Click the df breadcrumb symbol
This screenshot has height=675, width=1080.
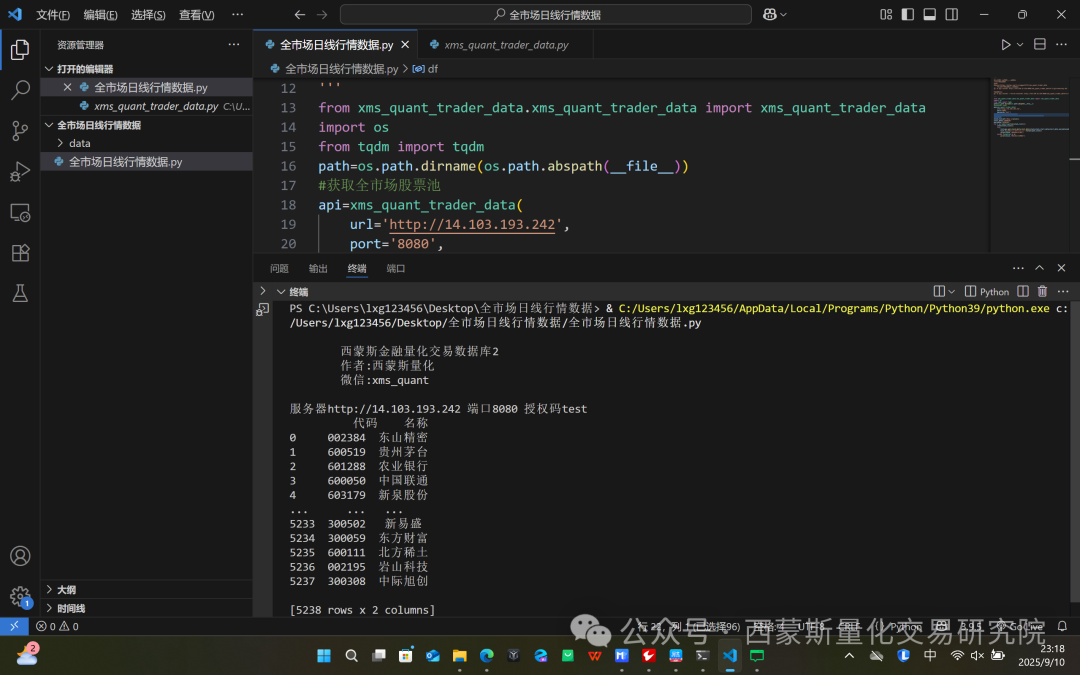click(425, 69)
